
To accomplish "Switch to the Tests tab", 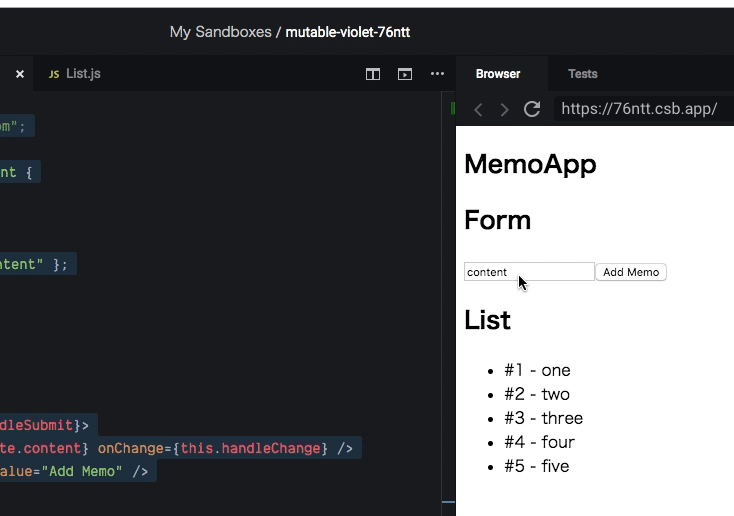I will [x=582, y=74].
